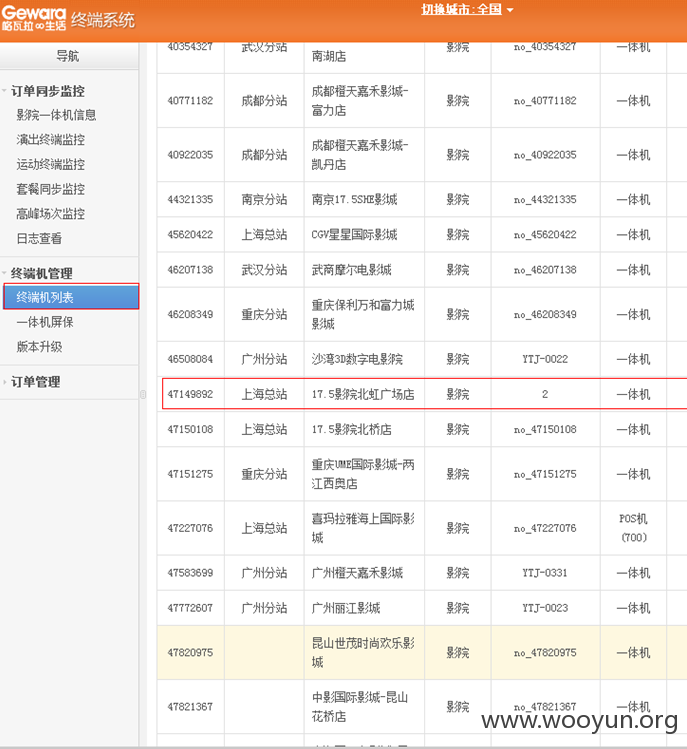
Task: Click cell no_47151275
Action: (x=545, y=474)
